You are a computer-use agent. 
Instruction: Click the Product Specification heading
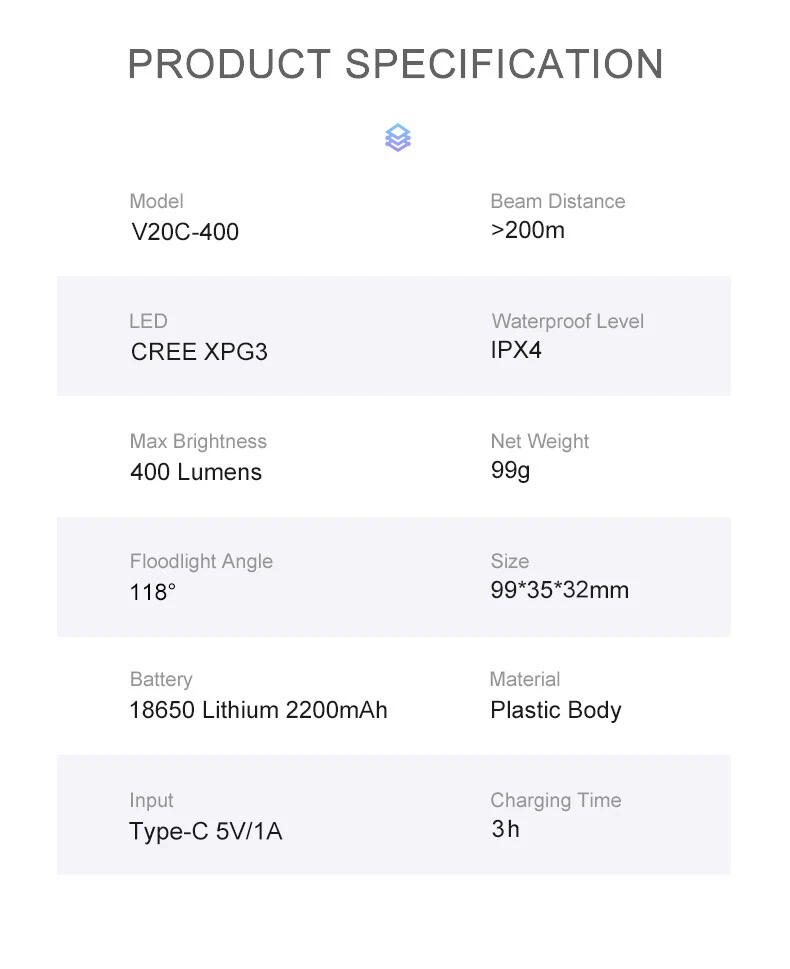coord(395,65)
